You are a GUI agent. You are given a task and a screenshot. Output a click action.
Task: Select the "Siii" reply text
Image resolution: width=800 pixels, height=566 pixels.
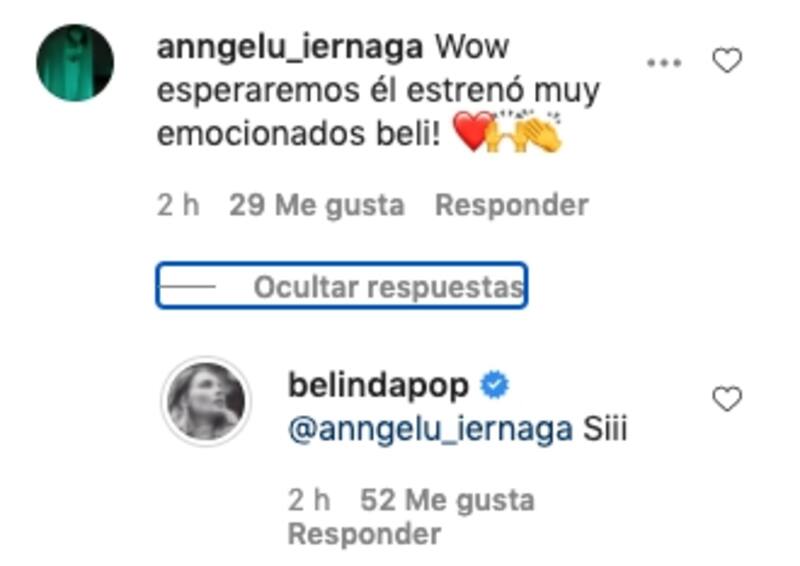605,429
